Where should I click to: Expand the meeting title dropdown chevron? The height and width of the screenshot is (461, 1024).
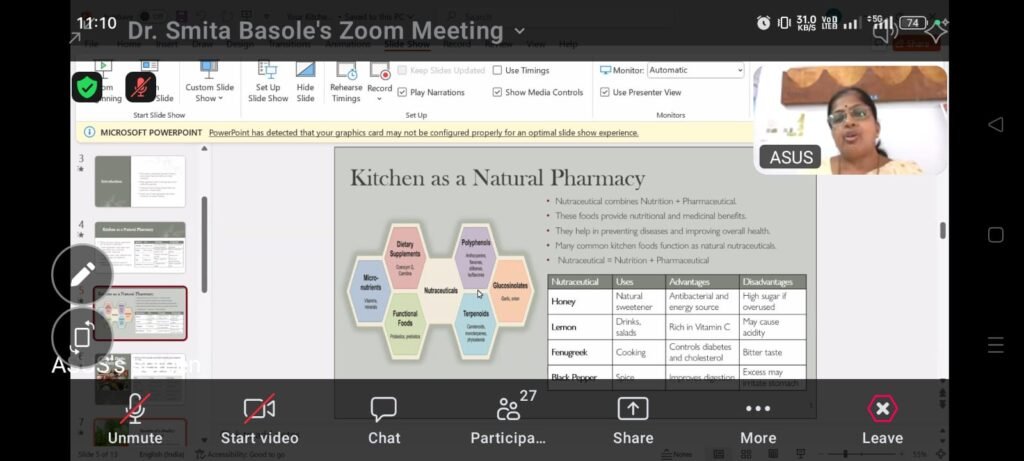pyautogui.click(x=519, y=32)
